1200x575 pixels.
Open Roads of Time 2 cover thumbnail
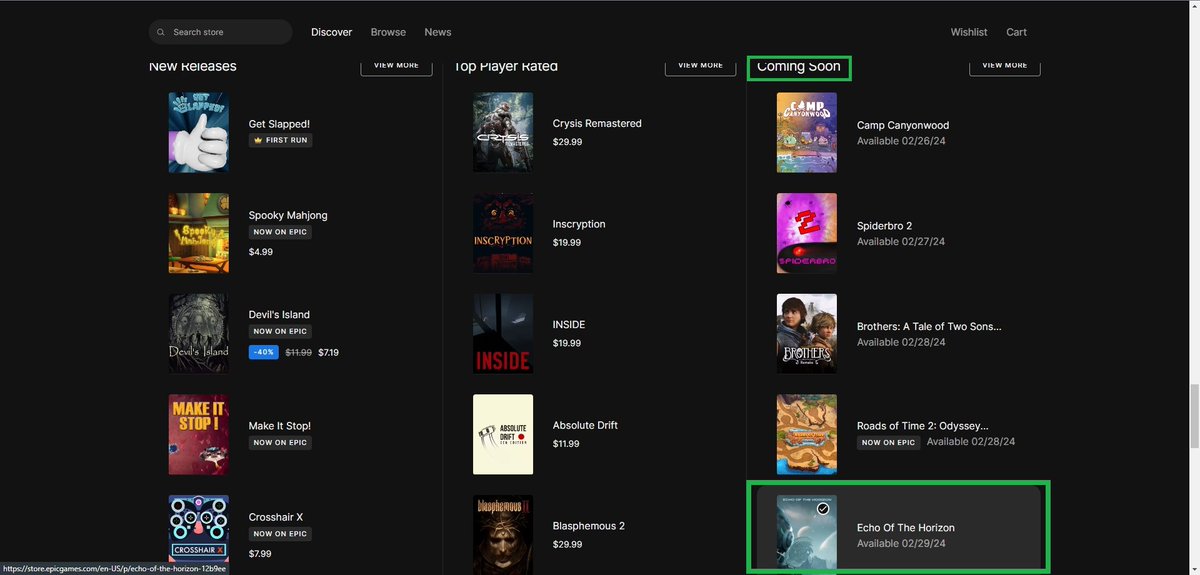807,434
